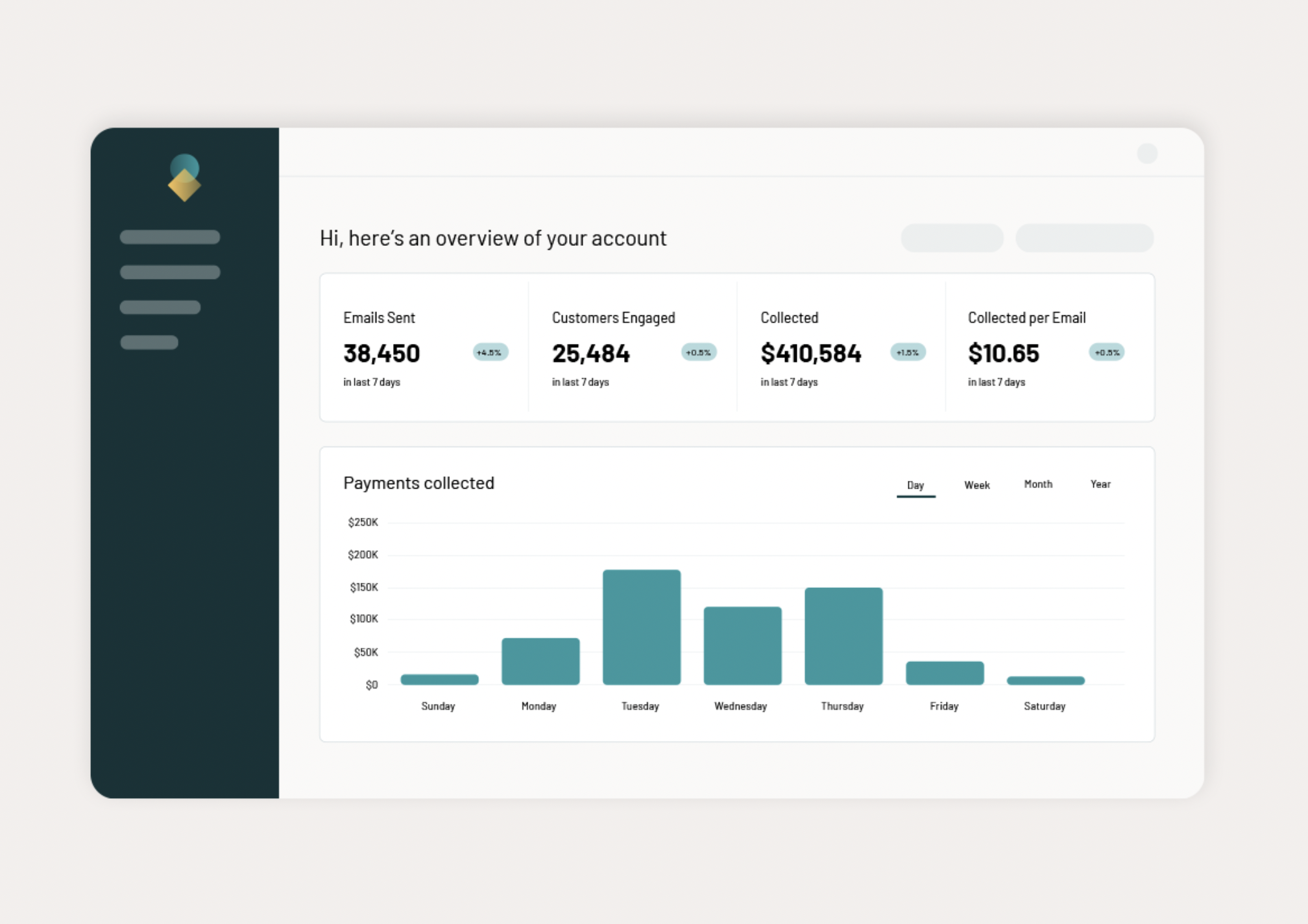Click the $100K axis label
This screenshot has width=1308, height=924.
pos(364,619)
